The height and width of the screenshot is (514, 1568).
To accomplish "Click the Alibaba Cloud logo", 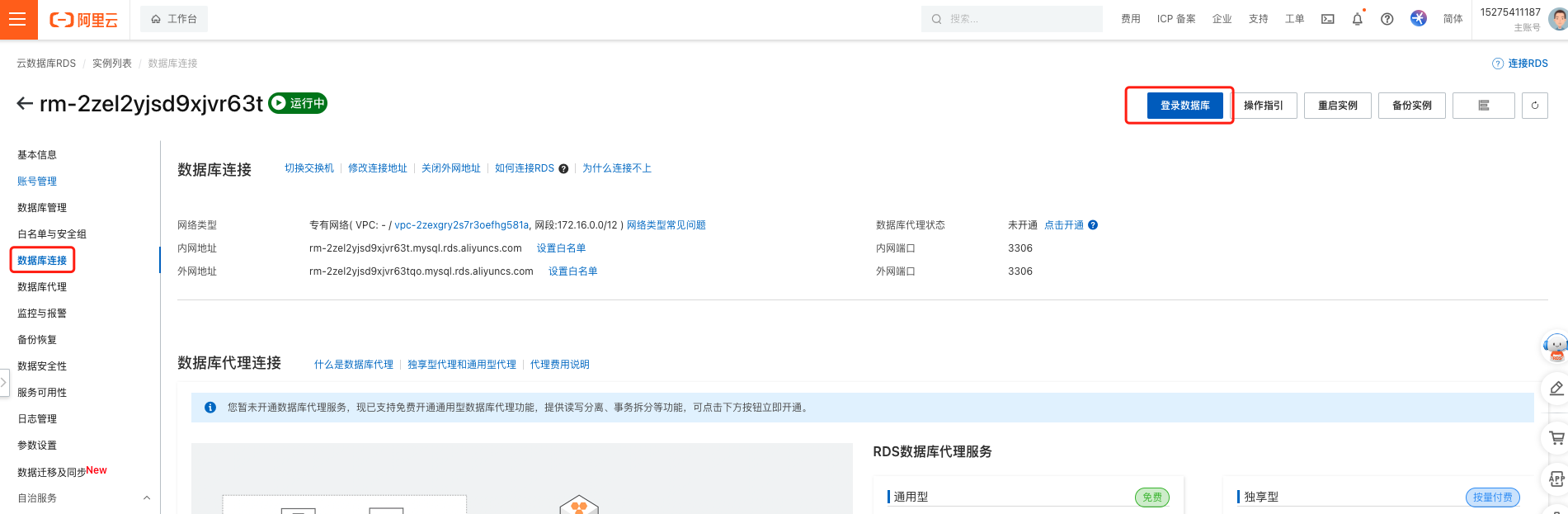I will (84, 20).
